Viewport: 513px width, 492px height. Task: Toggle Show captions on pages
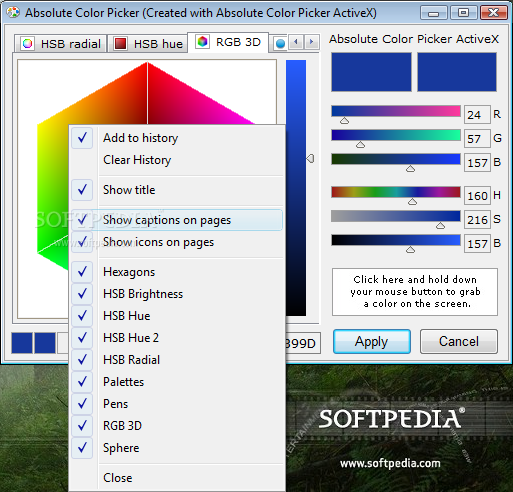point(177,220)
